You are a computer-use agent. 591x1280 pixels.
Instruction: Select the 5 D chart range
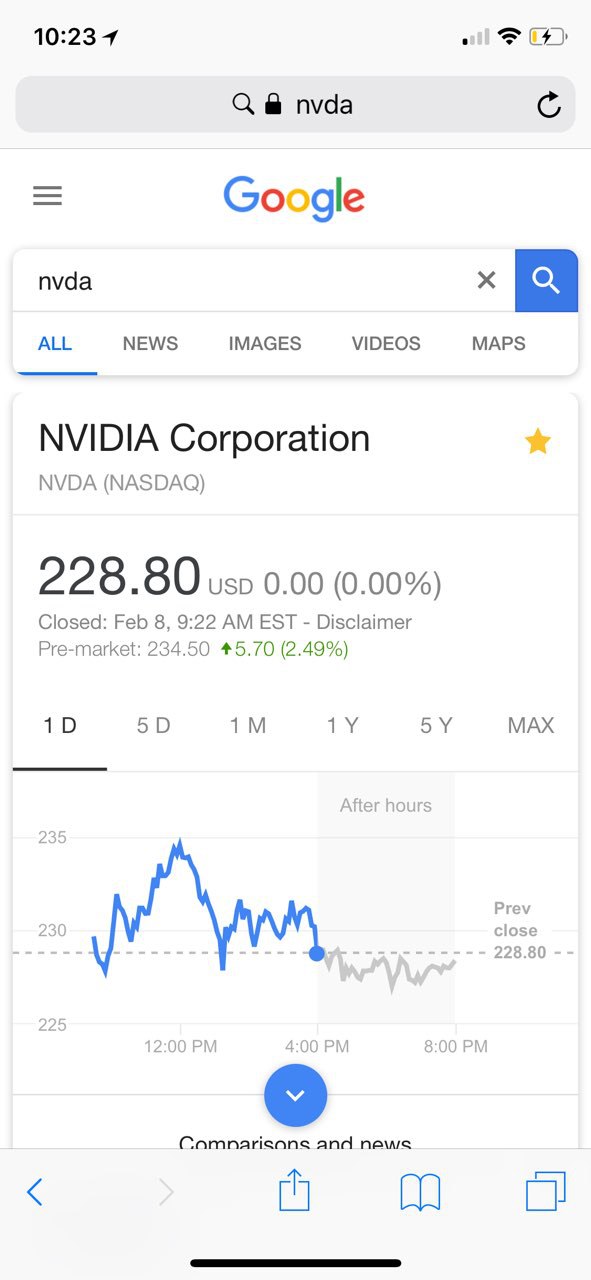click(x=154, y=726)
